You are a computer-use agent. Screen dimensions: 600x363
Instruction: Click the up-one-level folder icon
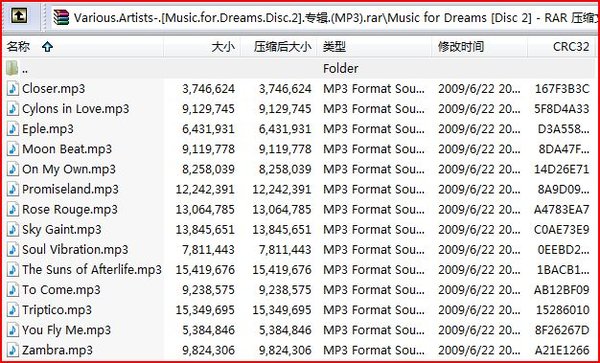[19, 16]
